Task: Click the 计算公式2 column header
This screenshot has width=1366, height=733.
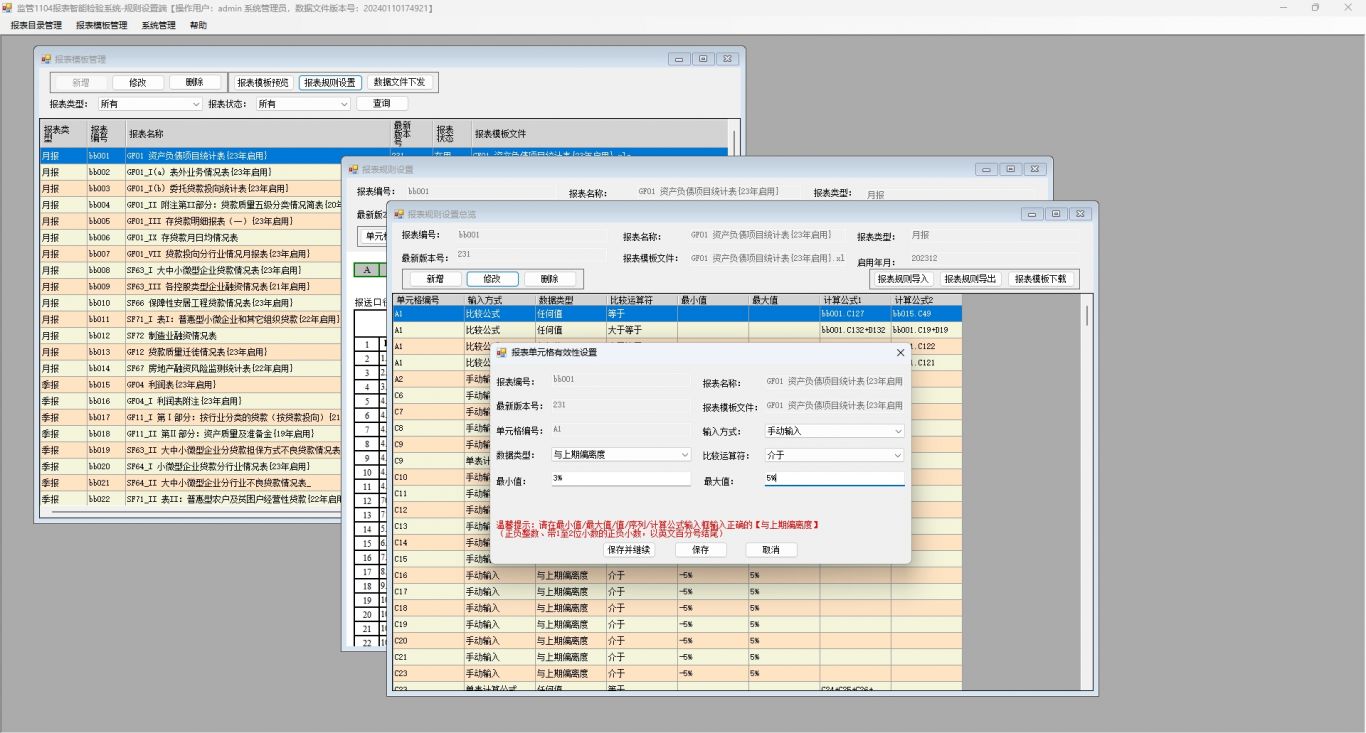Action: [x=926, y=299]
